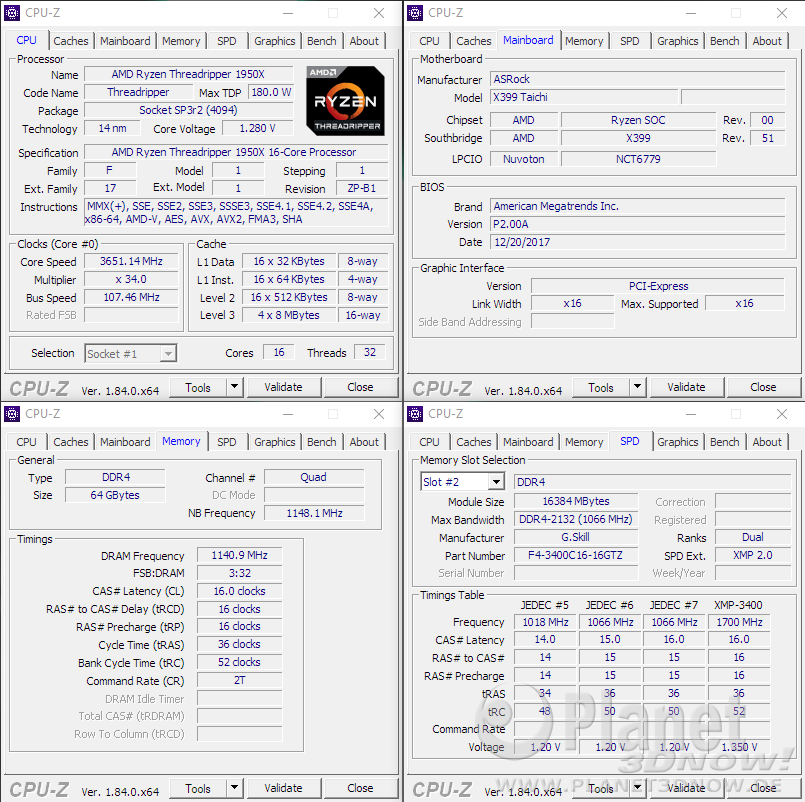Click CPU-Z app icon in Mainboard window title
805x802 pixels.
click(x=415, y=13)
